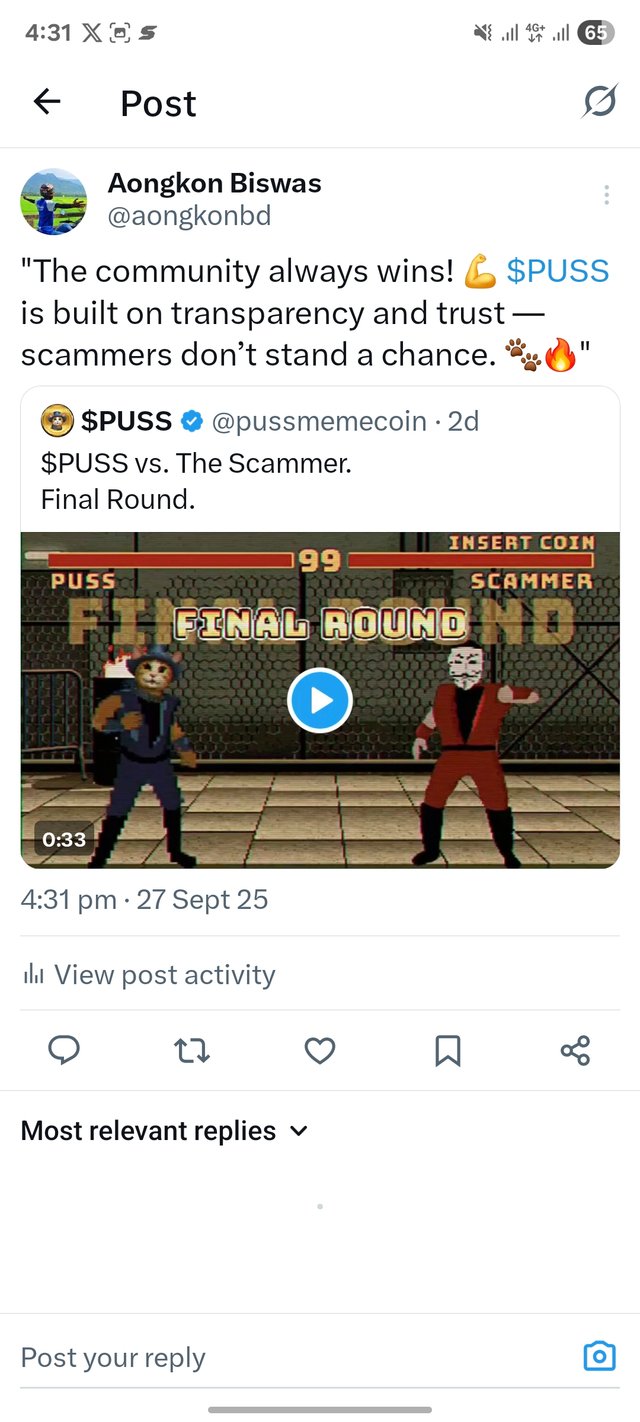Tap the battery indicator in status bar
This screenshot has height=1422, width=640.
[595, 32]
